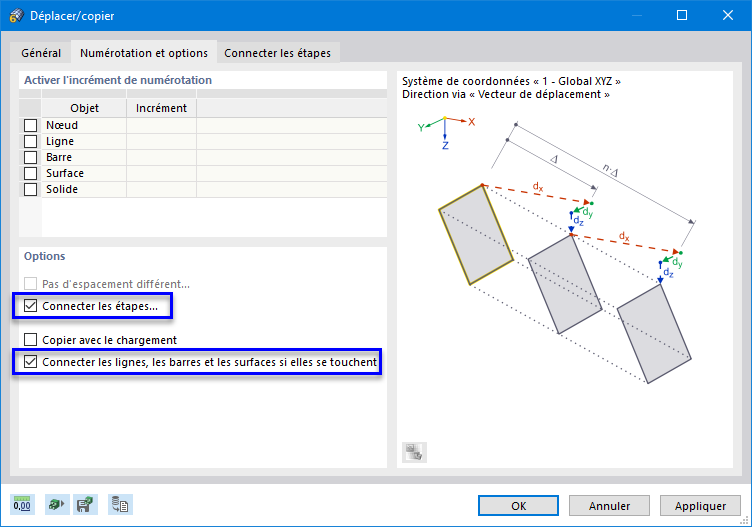The width and height of the screenshot is (752, 527).
Task: Click the Ligne row label
Action: 60,141
